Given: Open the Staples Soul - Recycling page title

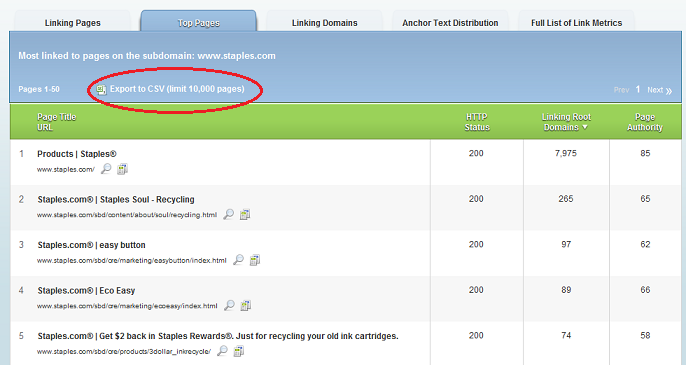Looking at the screenshot, I should [116, 200].
